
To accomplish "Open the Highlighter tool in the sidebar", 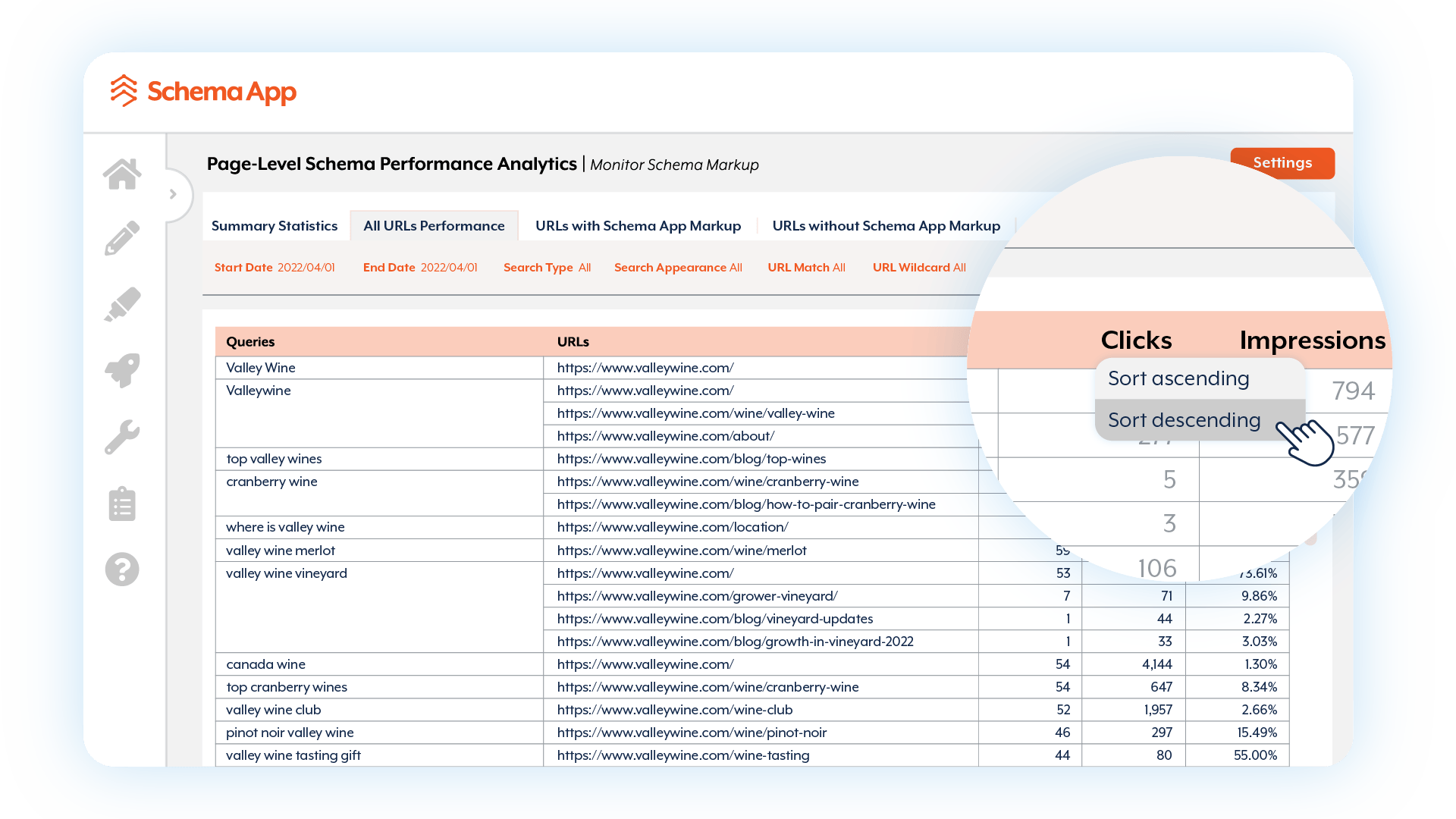I will coord(122,303).
